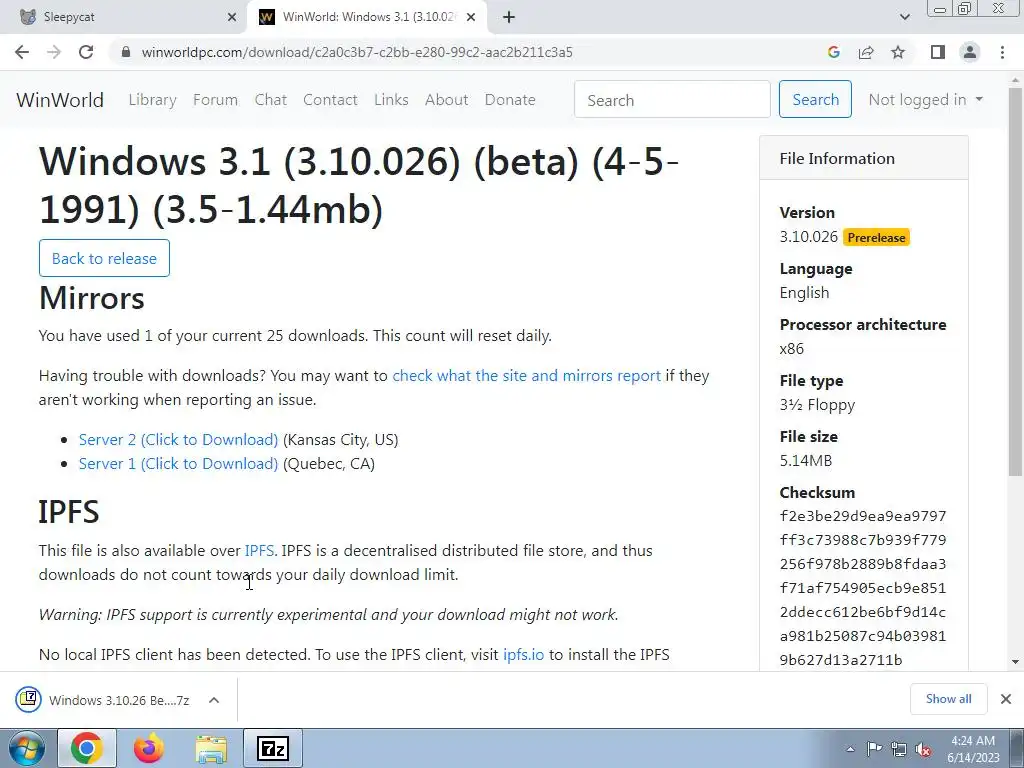Close the WinWorld tab
Image resolution: width=1024 pixels, height=768 pixels.
pyautogui.click(x=471, y=17)
